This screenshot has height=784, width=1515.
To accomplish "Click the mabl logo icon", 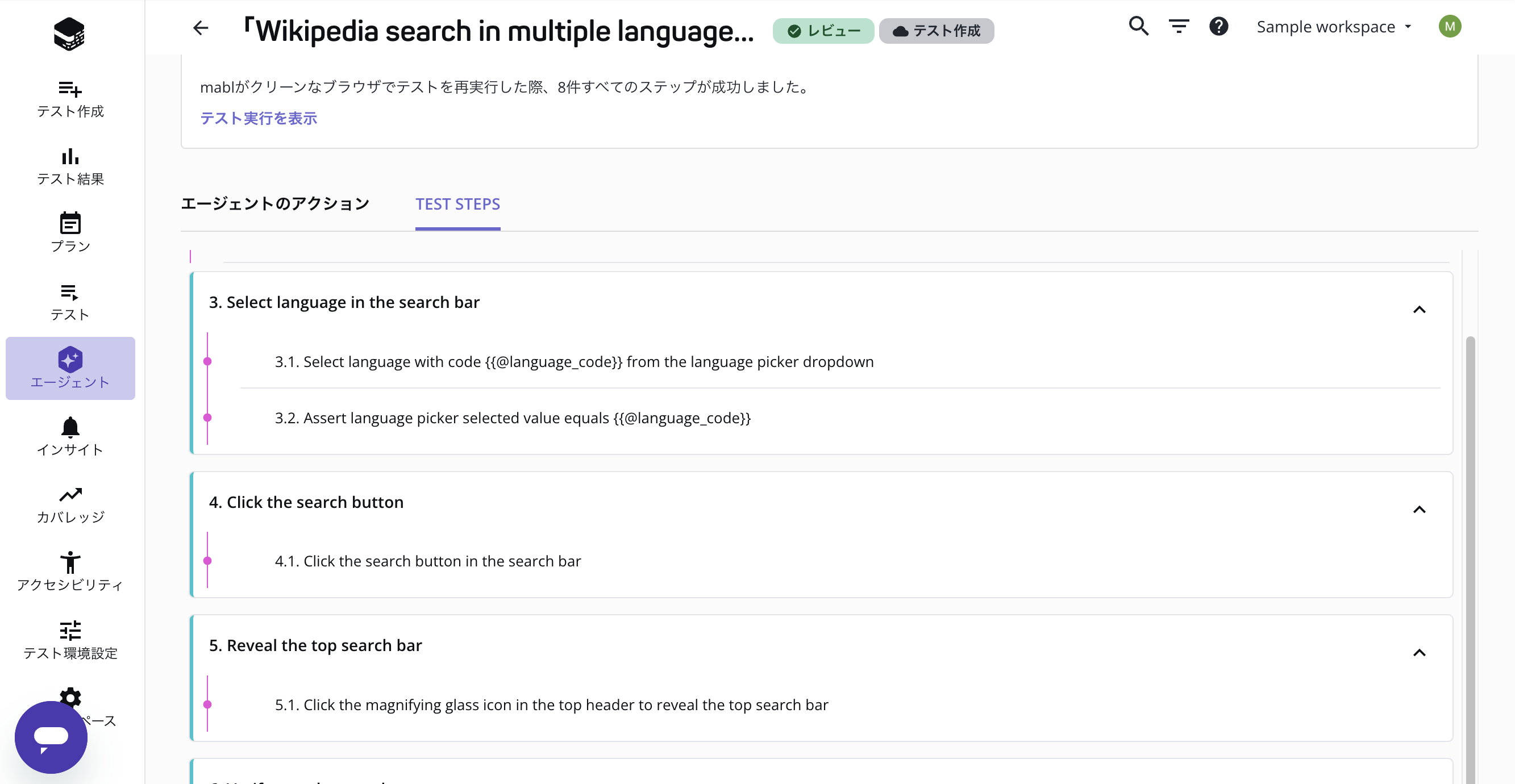I will [x=69, y=33].
